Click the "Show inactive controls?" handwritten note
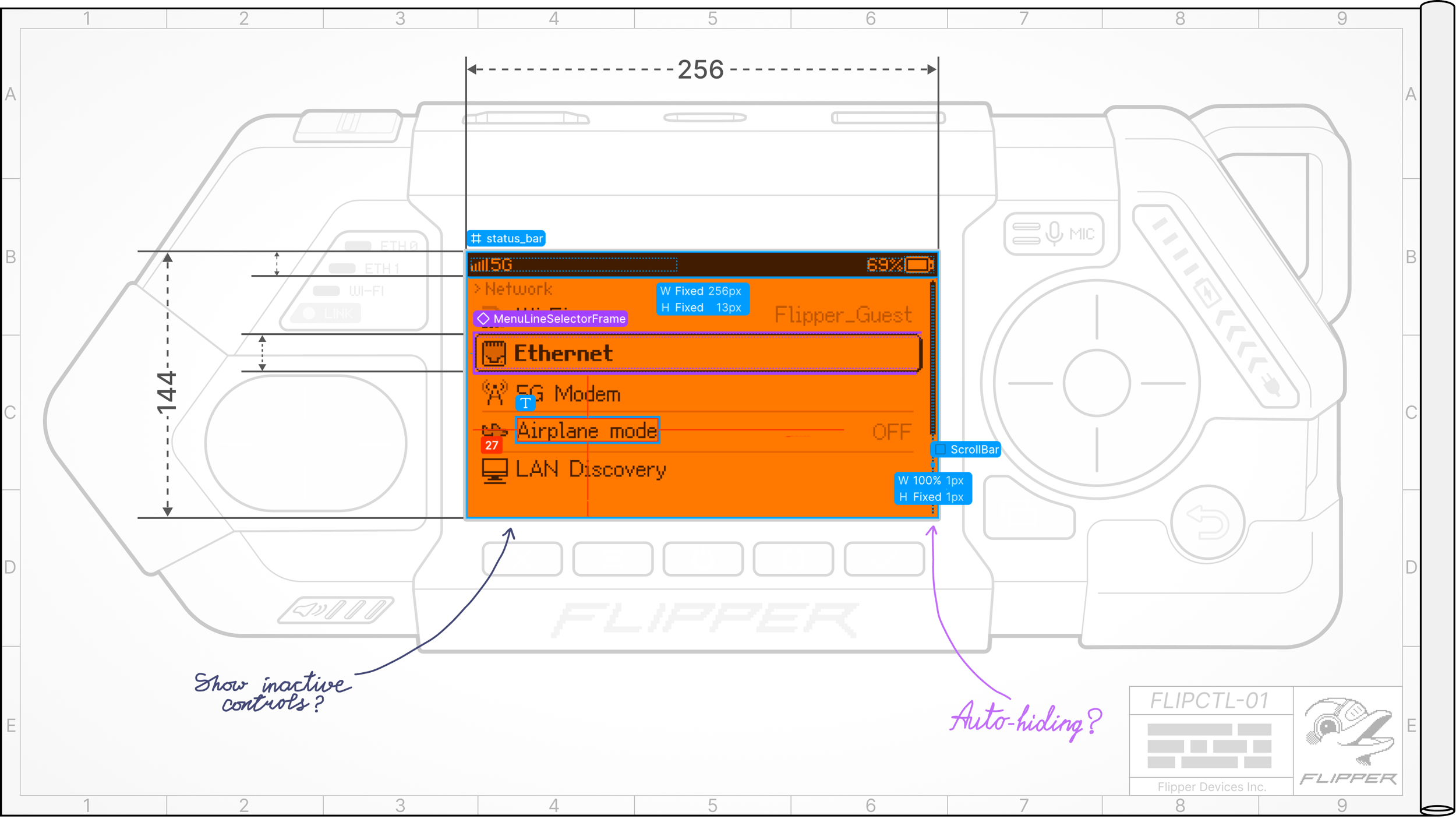 273,692
